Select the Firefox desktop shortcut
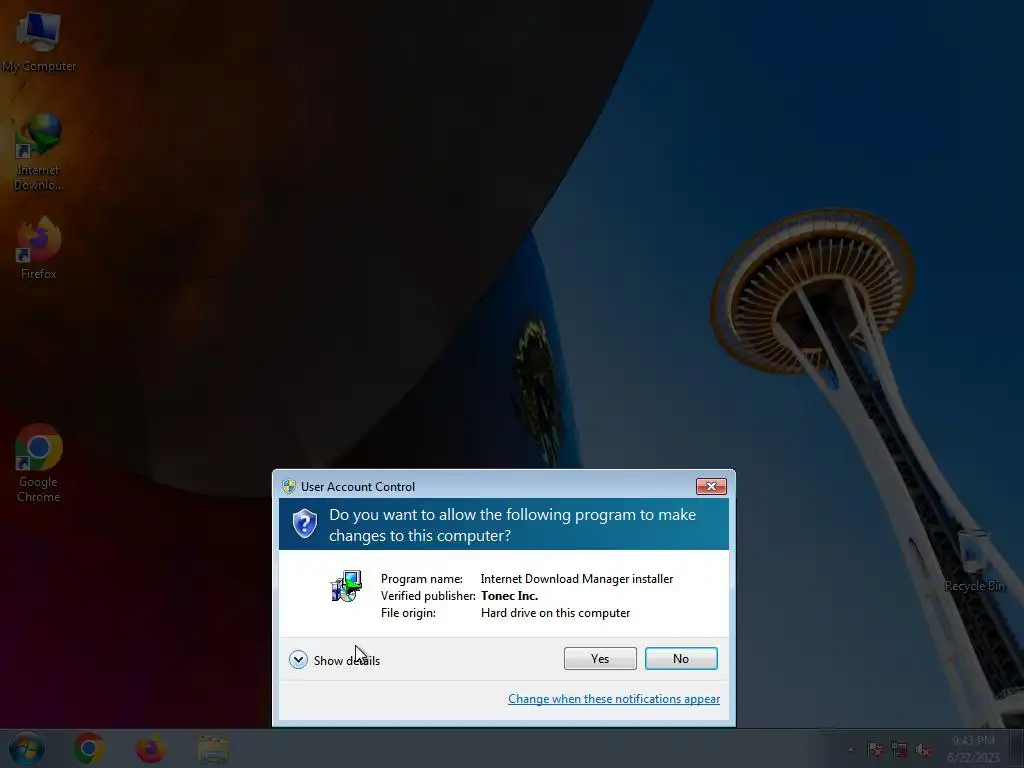Image resolution: width=1024 pixels, height=768 pixels. coord(39,248)
